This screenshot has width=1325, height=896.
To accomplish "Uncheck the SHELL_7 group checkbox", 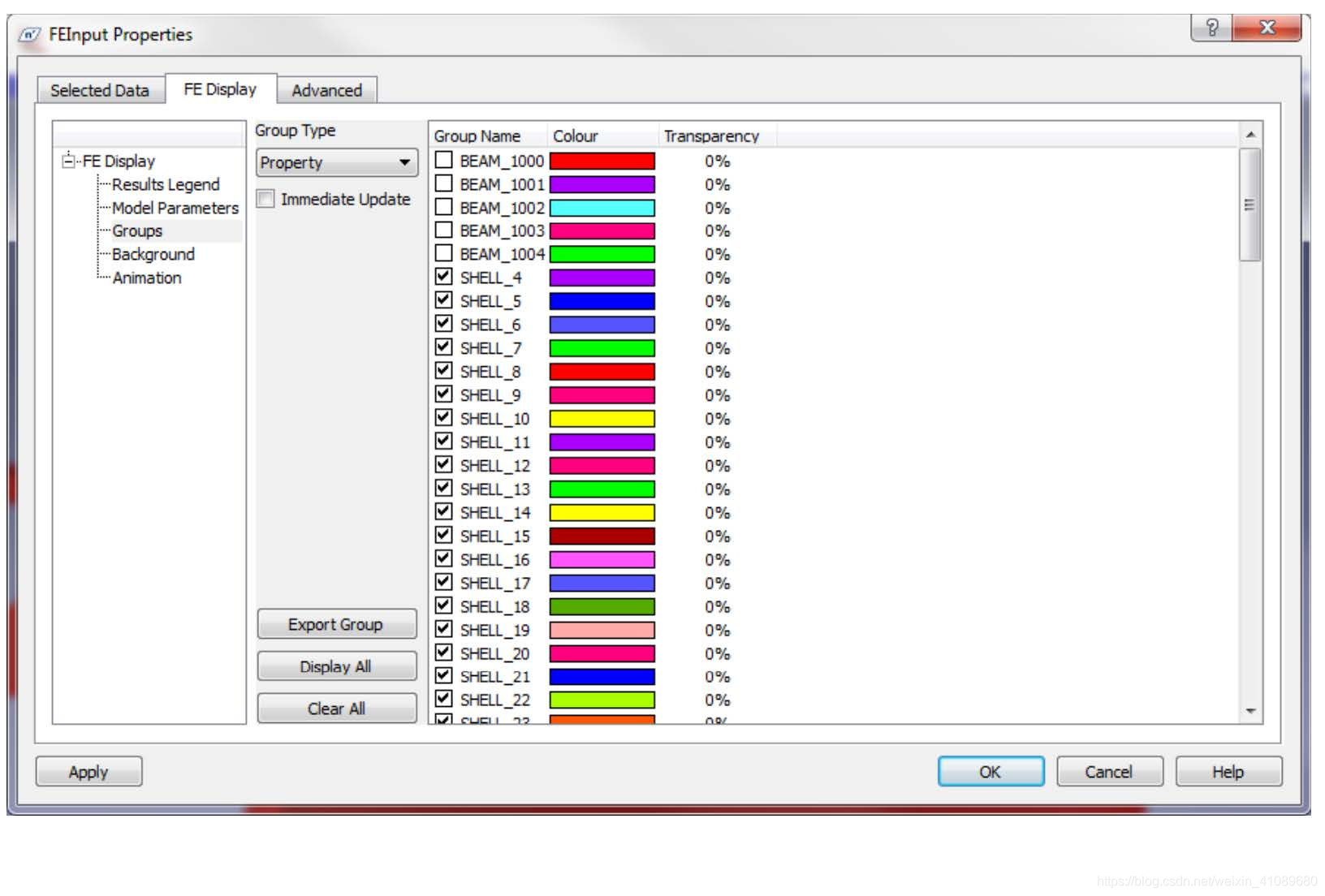I will coord(443,347).
